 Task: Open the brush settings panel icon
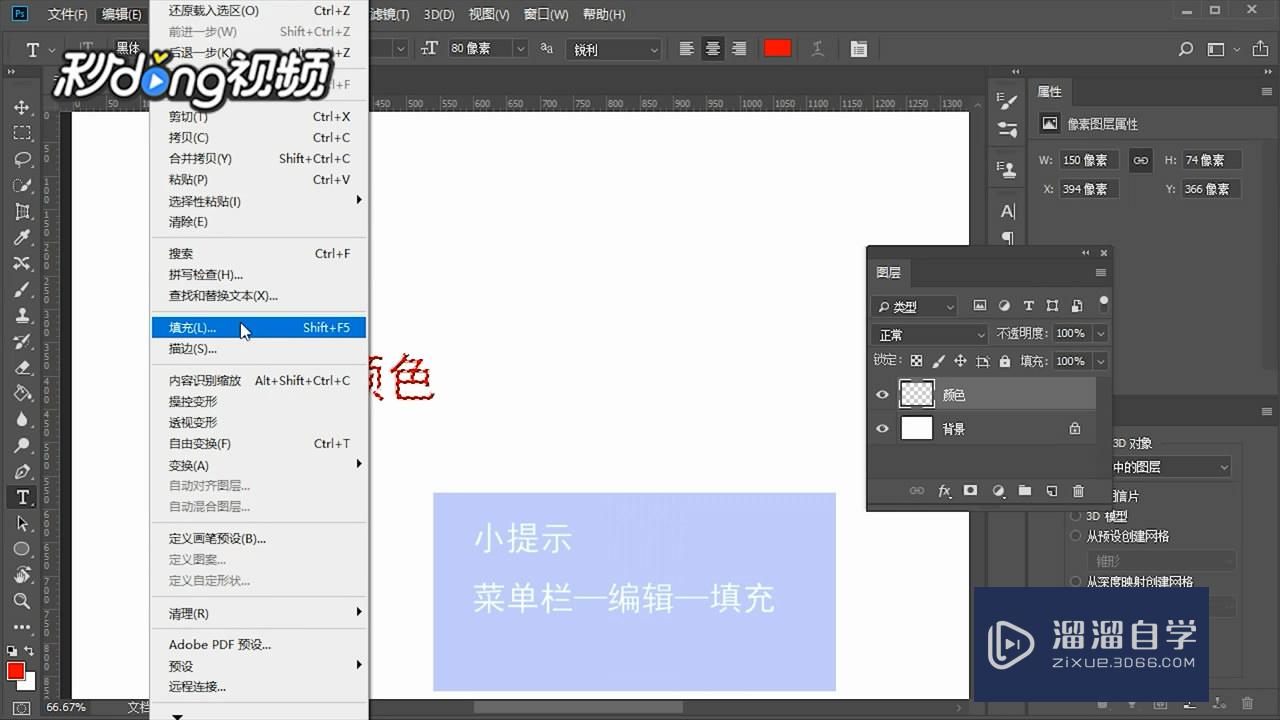pos(1007,101)
